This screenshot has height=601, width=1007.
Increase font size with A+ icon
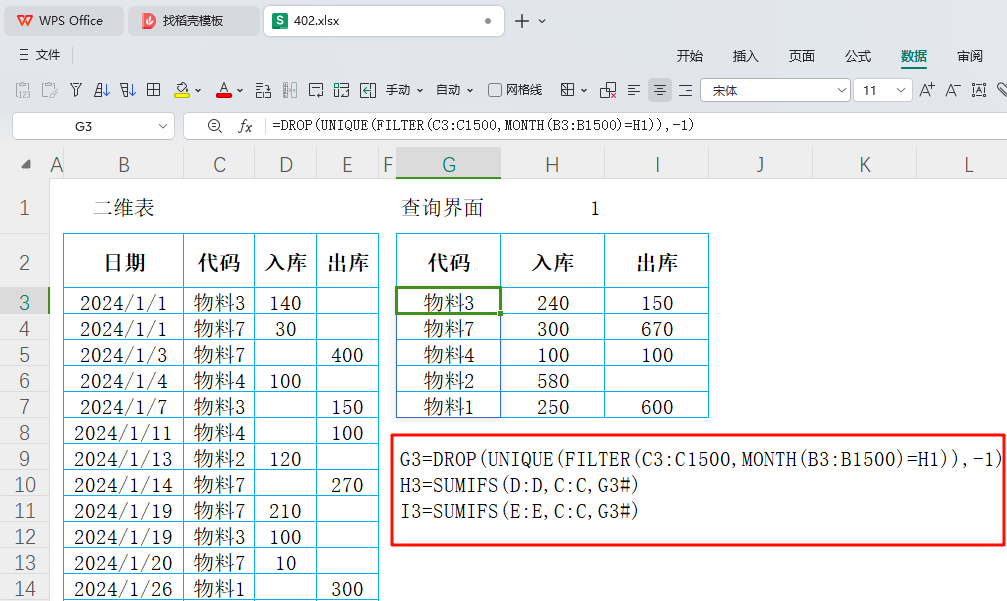click(927, 90)
